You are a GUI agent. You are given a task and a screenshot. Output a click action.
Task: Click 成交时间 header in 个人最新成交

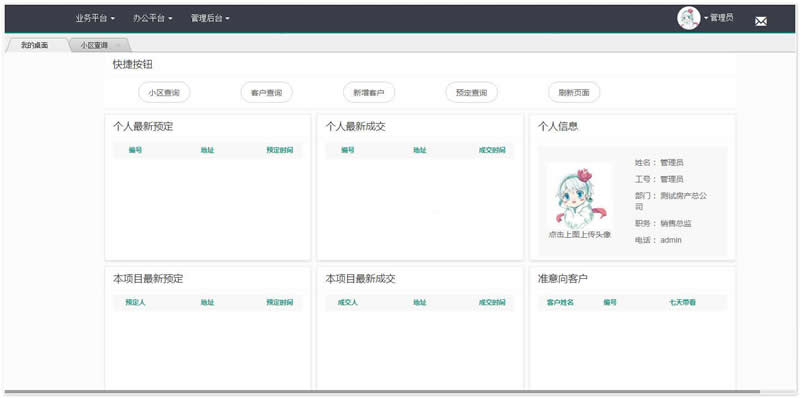pos(492,151)
